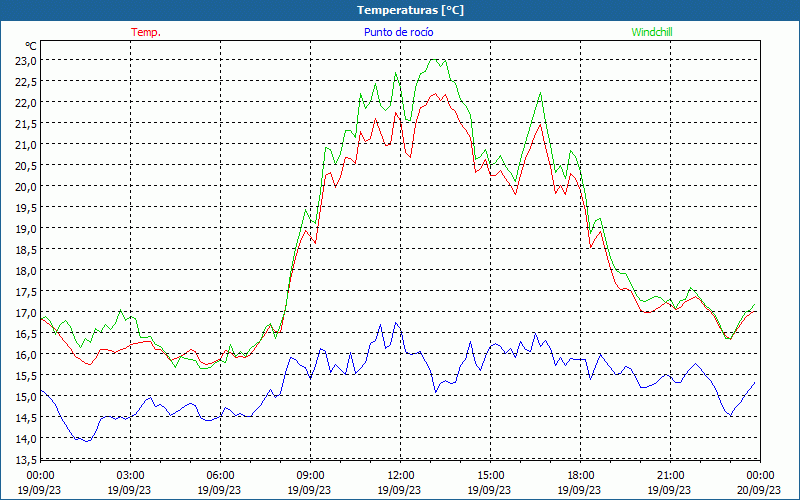Click the 12:00 time label
800x500 pixels.
click(400, 476)
